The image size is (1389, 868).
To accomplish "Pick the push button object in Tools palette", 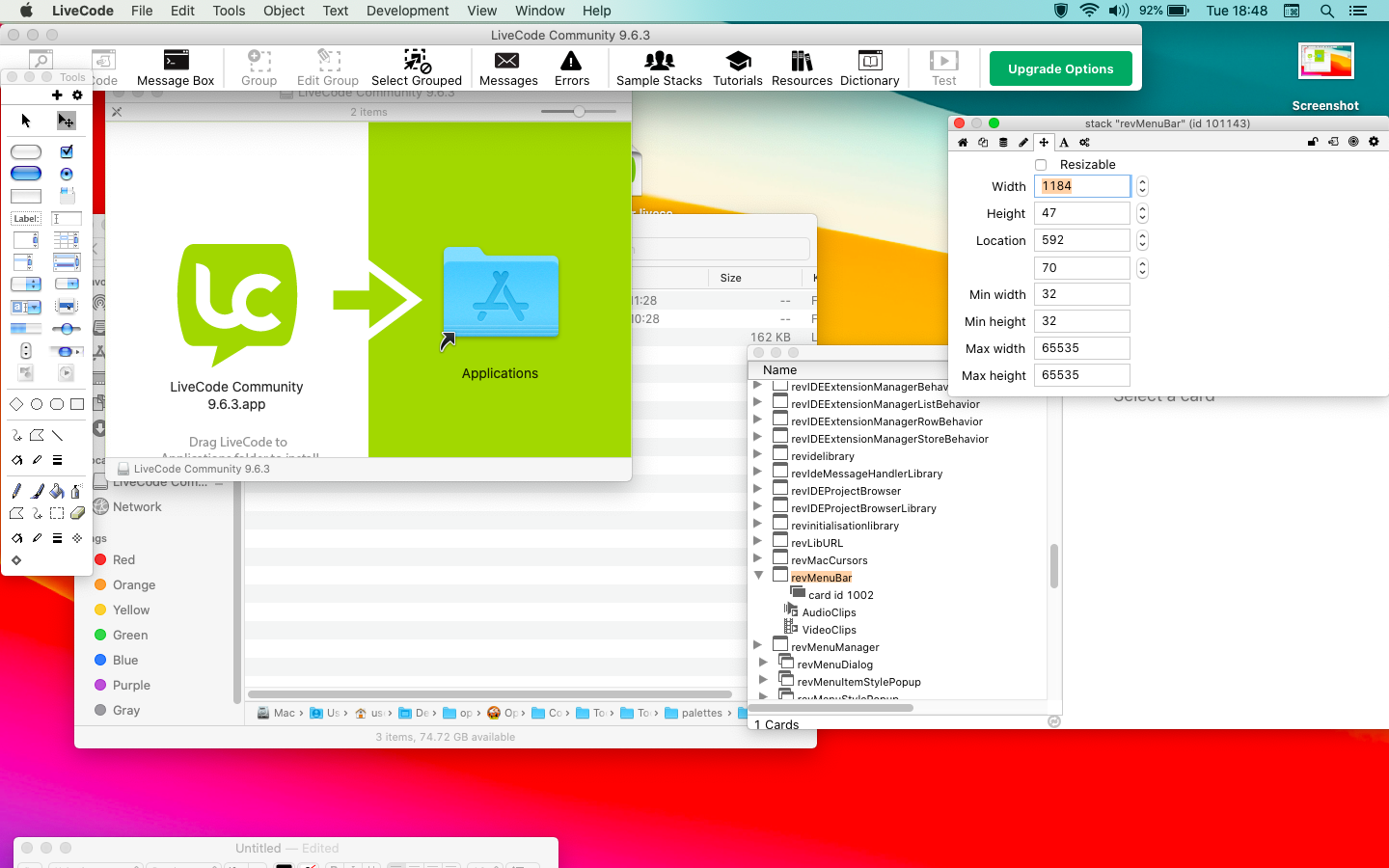I will click(x=26, y=151).
